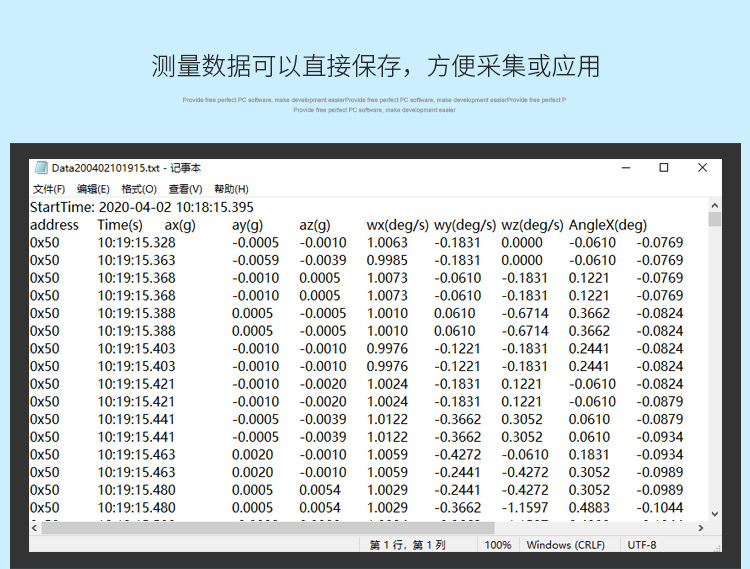Click the horizontal scrollbar right arrow
The width and height of the screenshot is (750, 569).
[701, 528]
